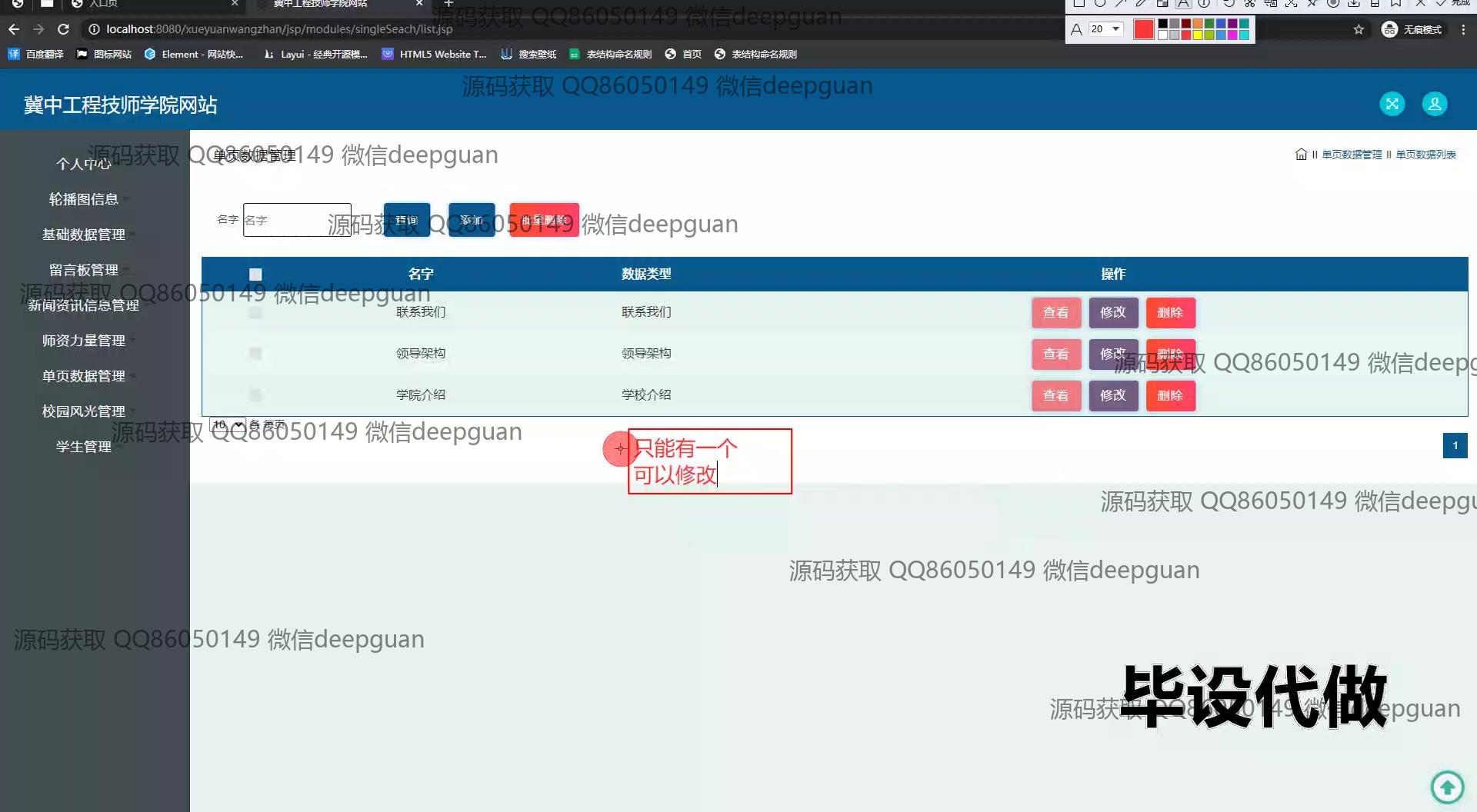The height and width of the screenshot is (812, 1477).
Task: Open the browser three-dot menu
Action: point(1463,29)
